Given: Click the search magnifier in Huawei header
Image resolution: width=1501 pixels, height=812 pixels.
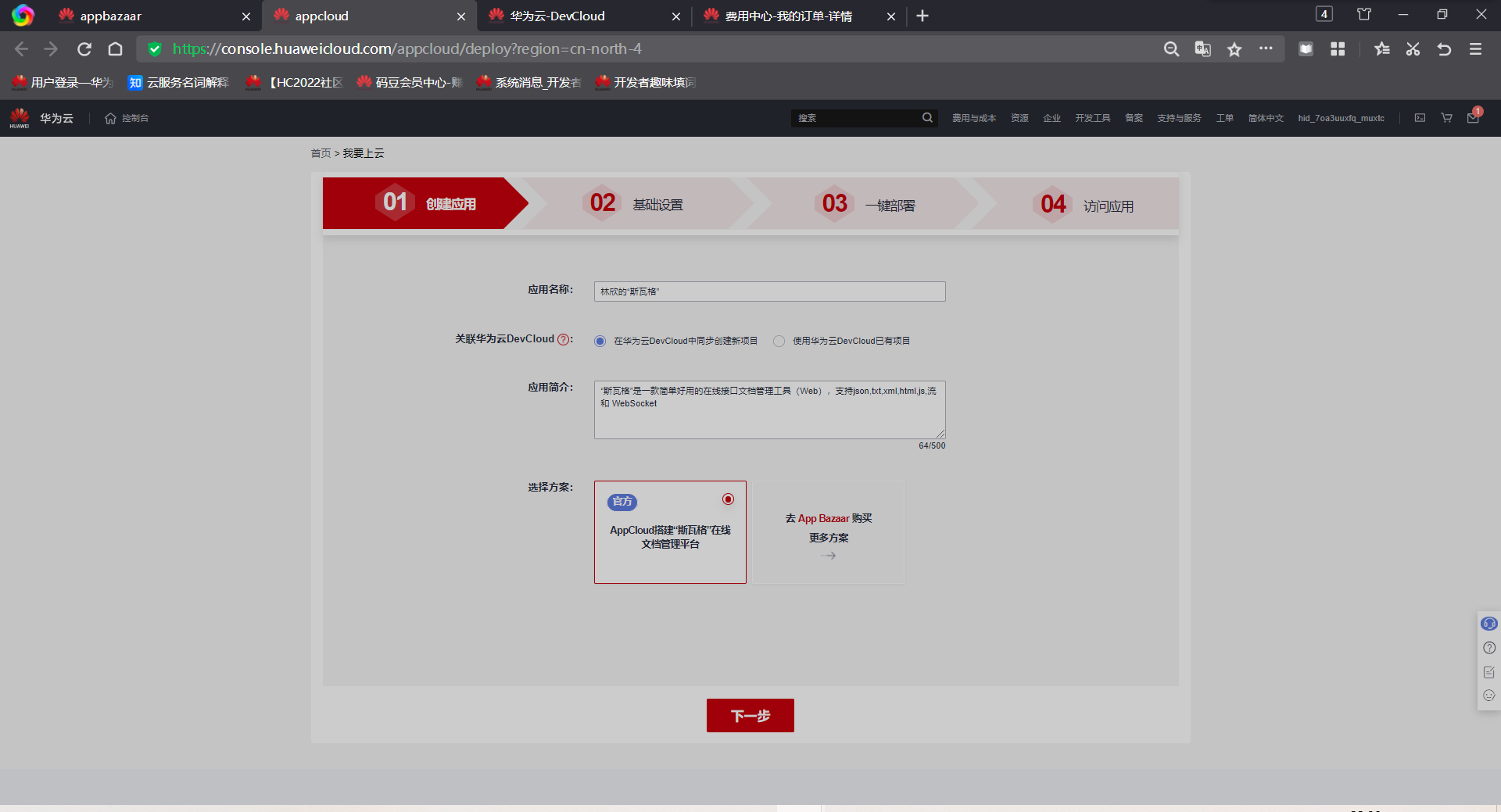Looking at the screenshot, I should tap(927, 118).
